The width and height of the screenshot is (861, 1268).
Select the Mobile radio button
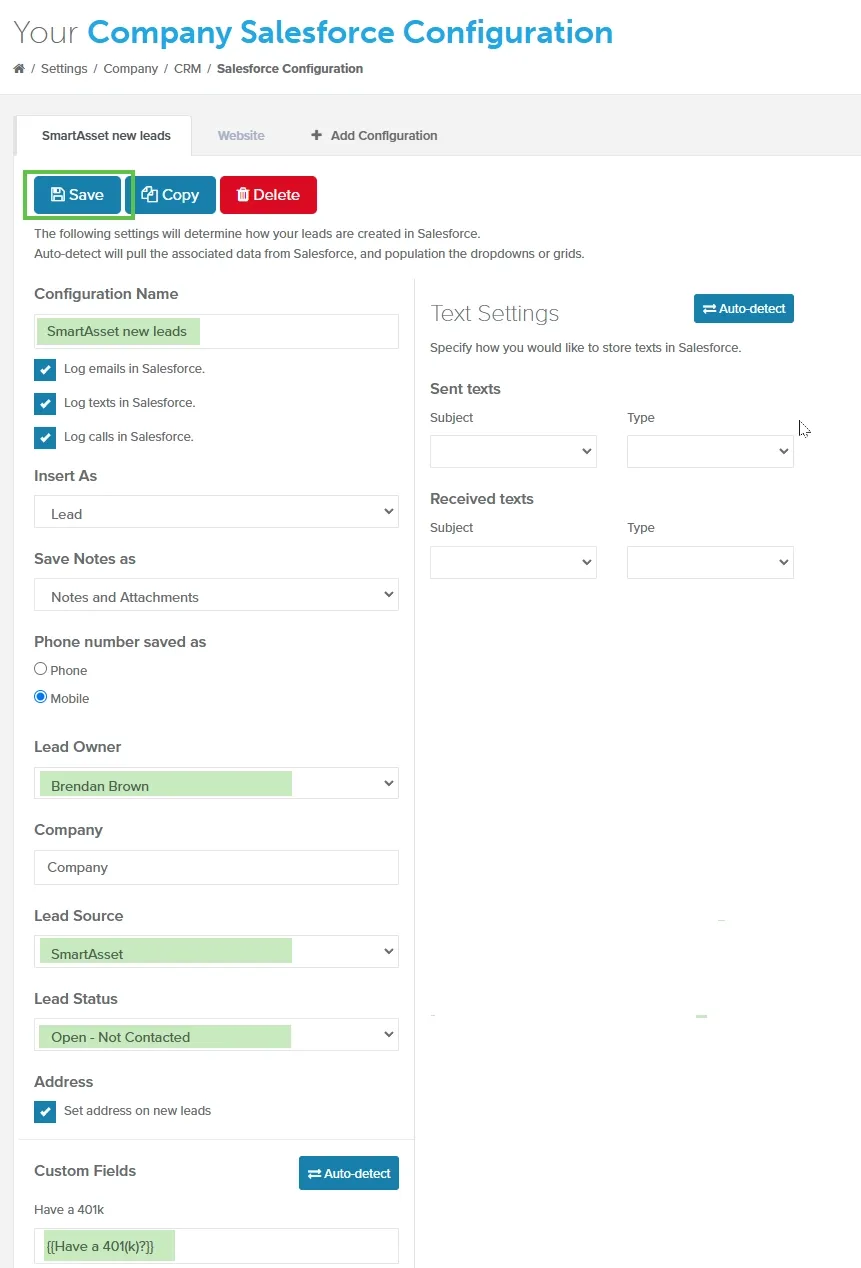point(41,697)
